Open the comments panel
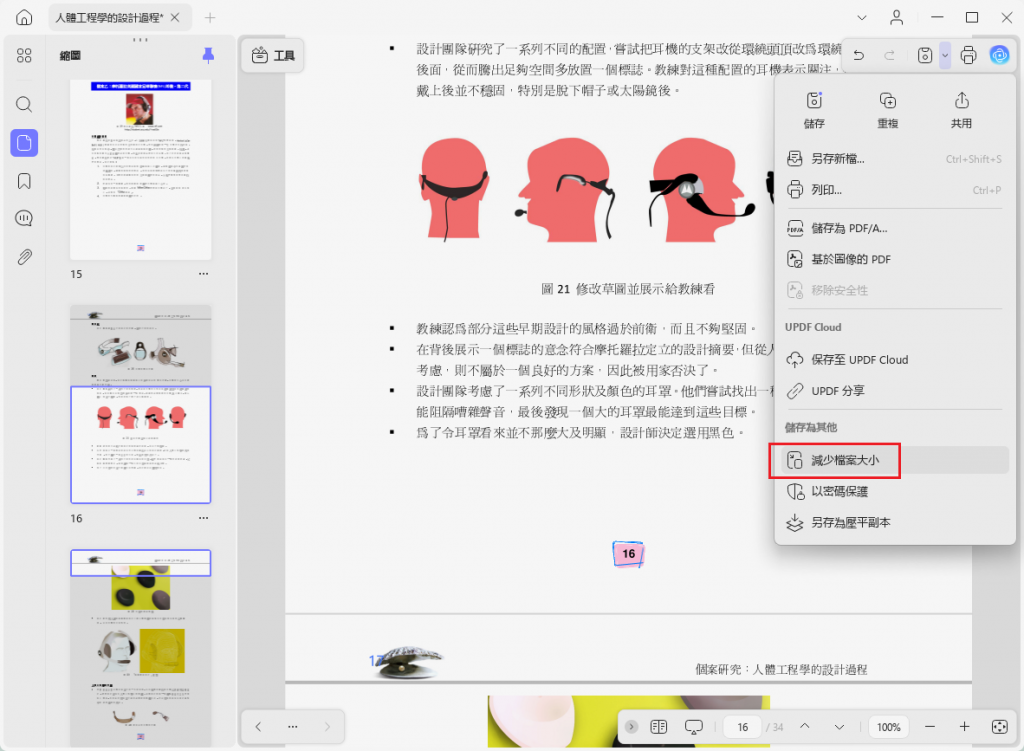The width and height of the screenshot is (1024, 751). coord(24,218)
